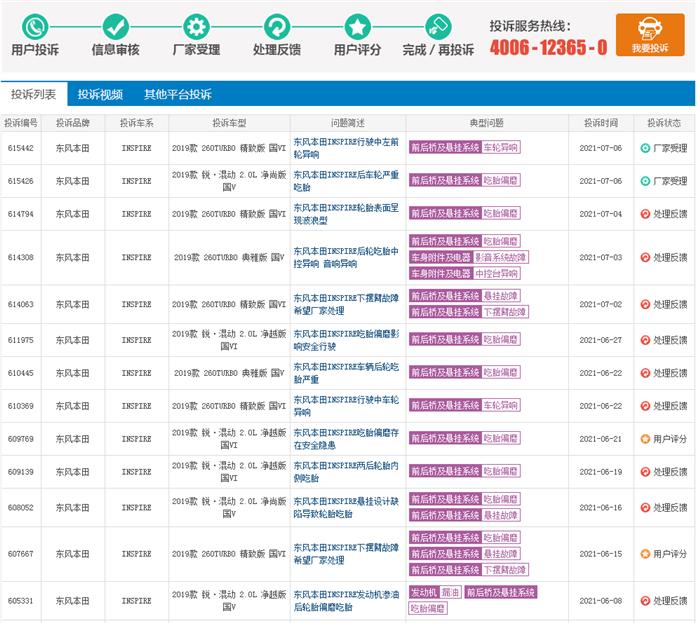The image size is (700, 623).
Task: Click 厂家受理 status icon in row 615442
Action: tap(645, 148)
